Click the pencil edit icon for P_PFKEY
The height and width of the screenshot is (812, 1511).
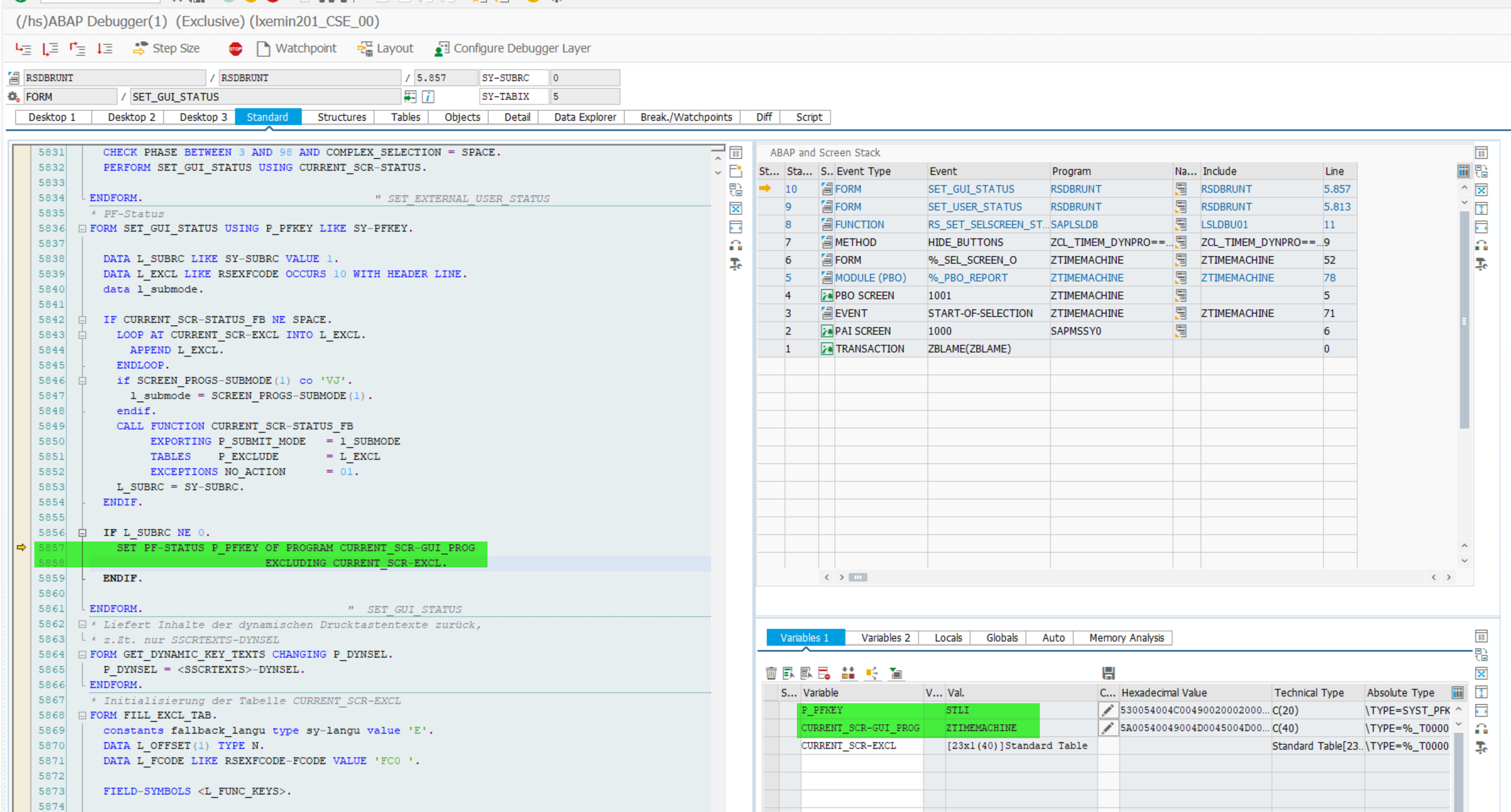point(1107,711)
